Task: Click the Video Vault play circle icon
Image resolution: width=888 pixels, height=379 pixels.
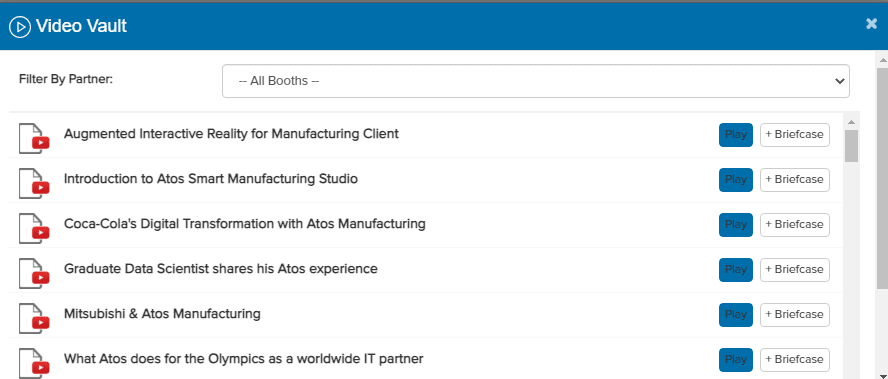Action: 20,27
